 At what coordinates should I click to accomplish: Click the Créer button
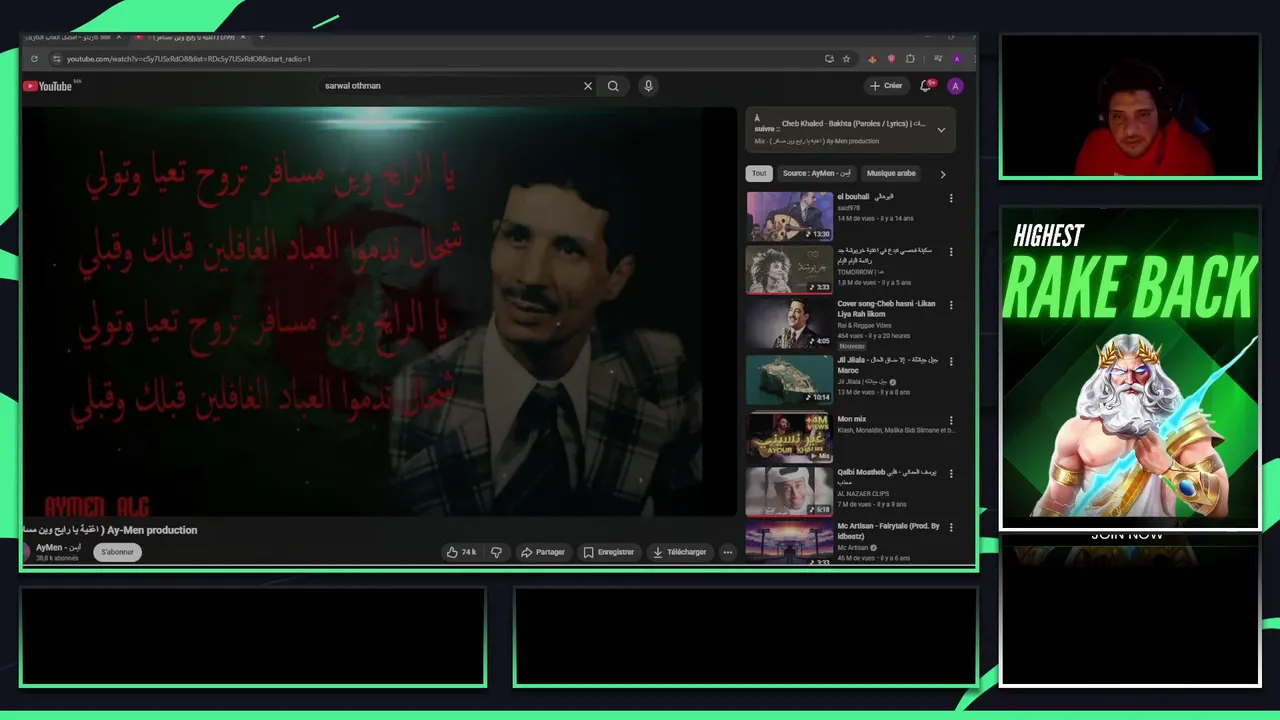[886, 86]
